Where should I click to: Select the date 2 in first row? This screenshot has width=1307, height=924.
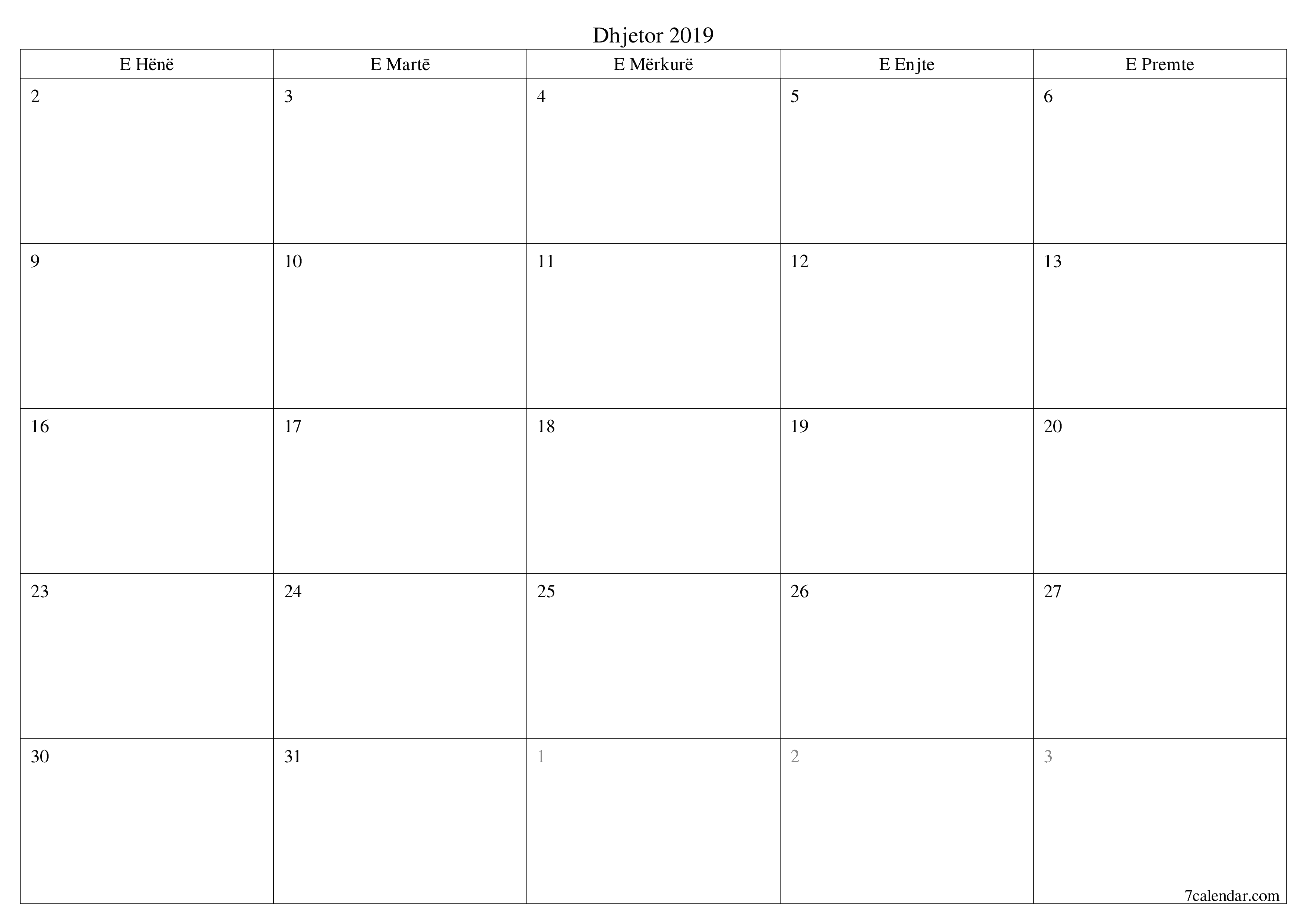coord(36,96)
